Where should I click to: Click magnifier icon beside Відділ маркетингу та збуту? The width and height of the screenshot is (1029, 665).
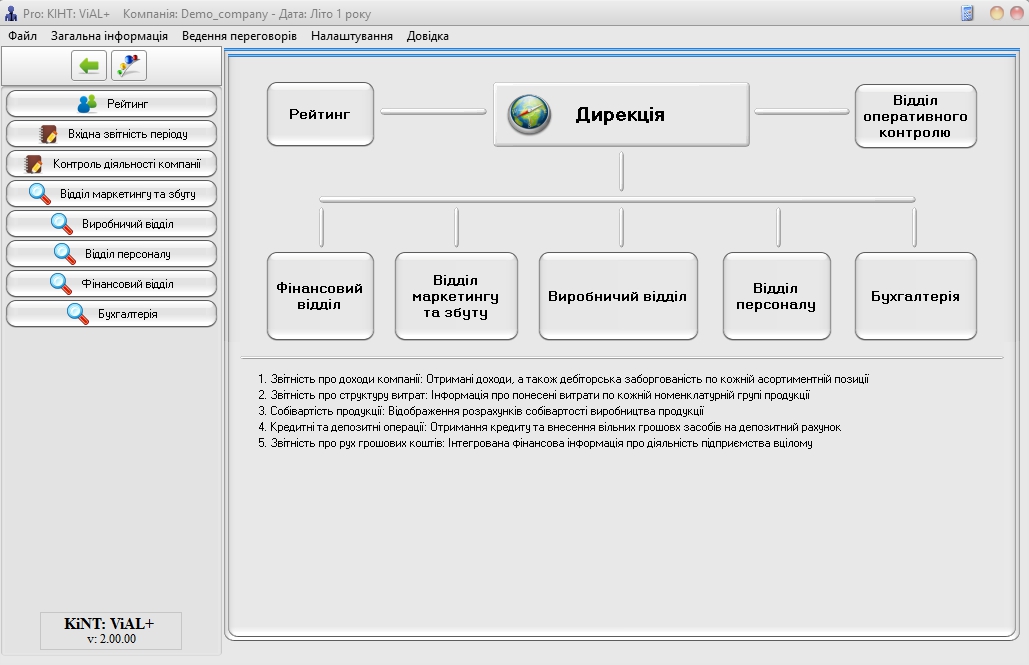[40, 194]
